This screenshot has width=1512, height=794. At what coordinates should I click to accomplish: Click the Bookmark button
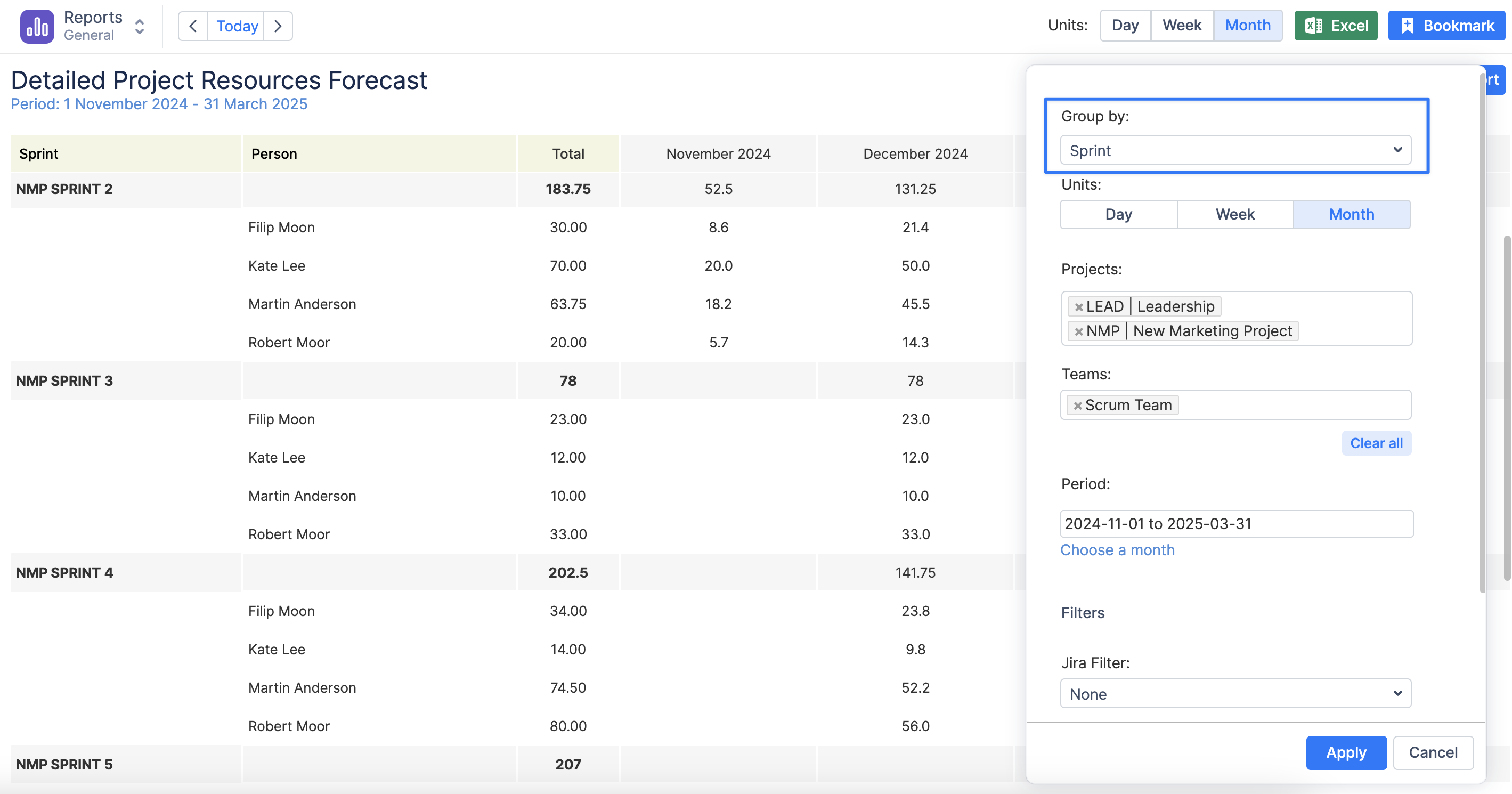click(x=1446, y=26)
